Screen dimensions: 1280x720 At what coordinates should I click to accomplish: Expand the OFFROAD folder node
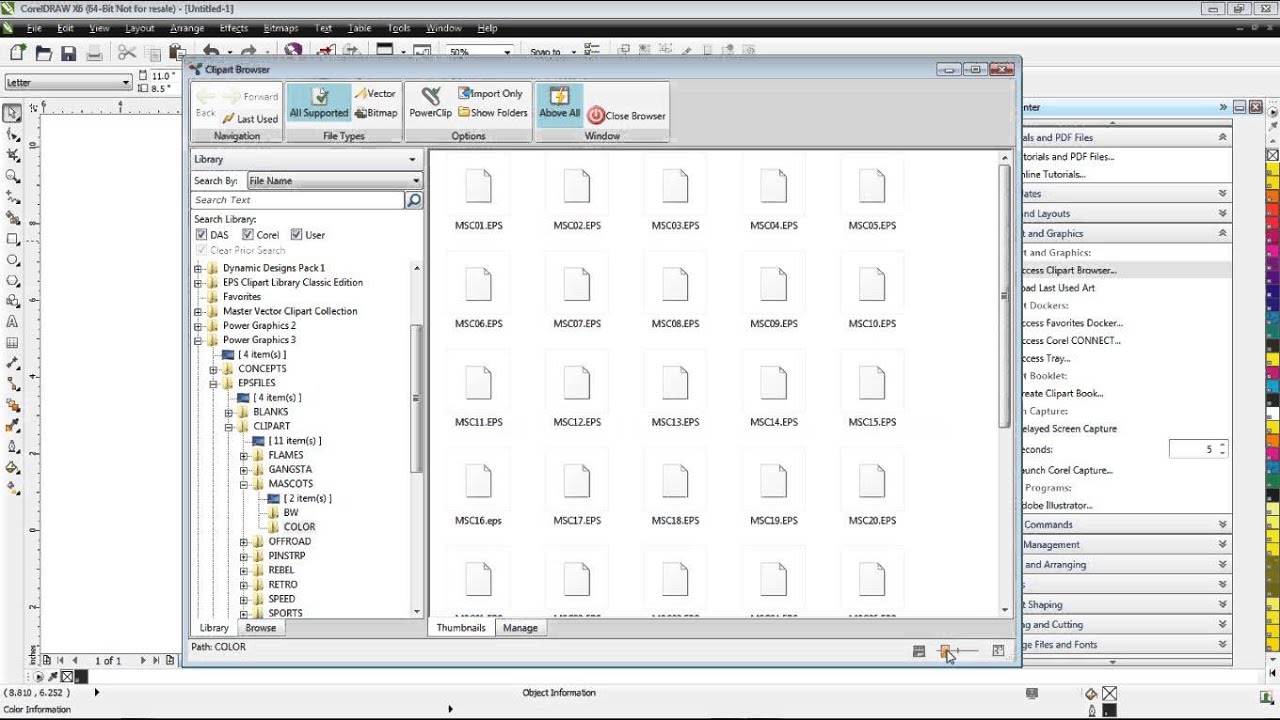244,542
